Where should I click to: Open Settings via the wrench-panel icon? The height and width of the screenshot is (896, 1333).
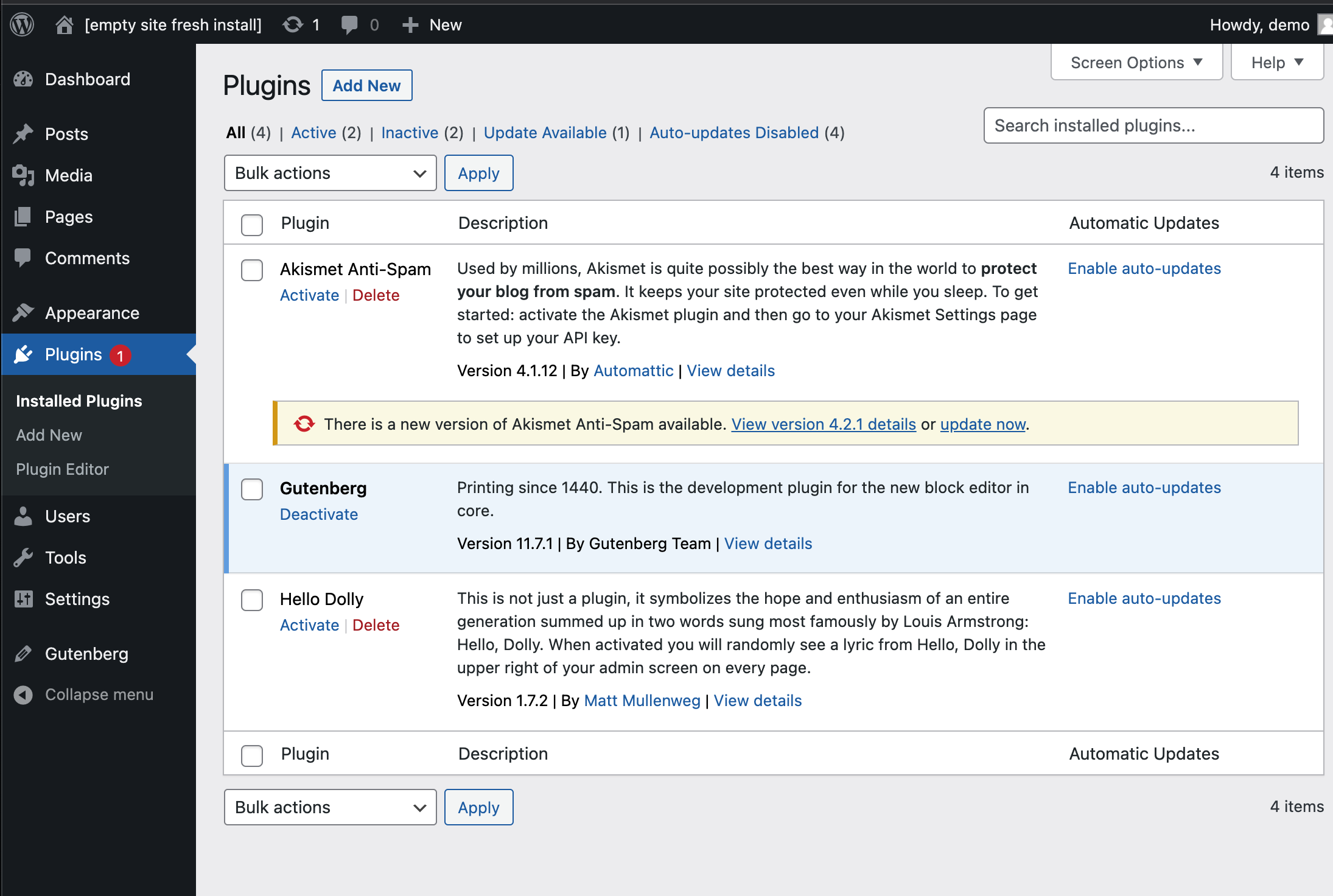(x=23, y=599)
